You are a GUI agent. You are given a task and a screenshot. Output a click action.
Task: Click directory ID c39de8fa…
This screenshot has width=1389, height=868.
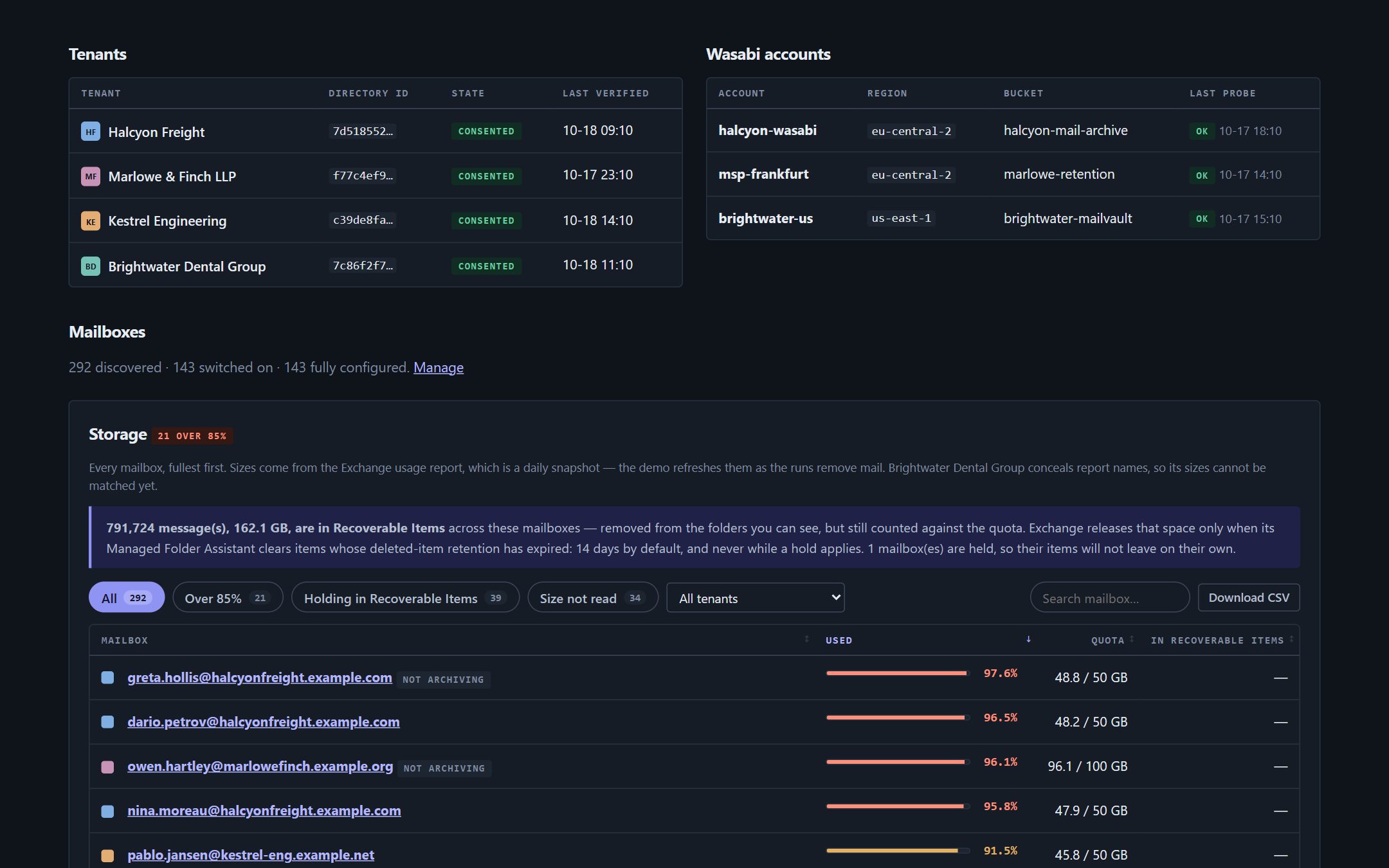pos(363,220)
